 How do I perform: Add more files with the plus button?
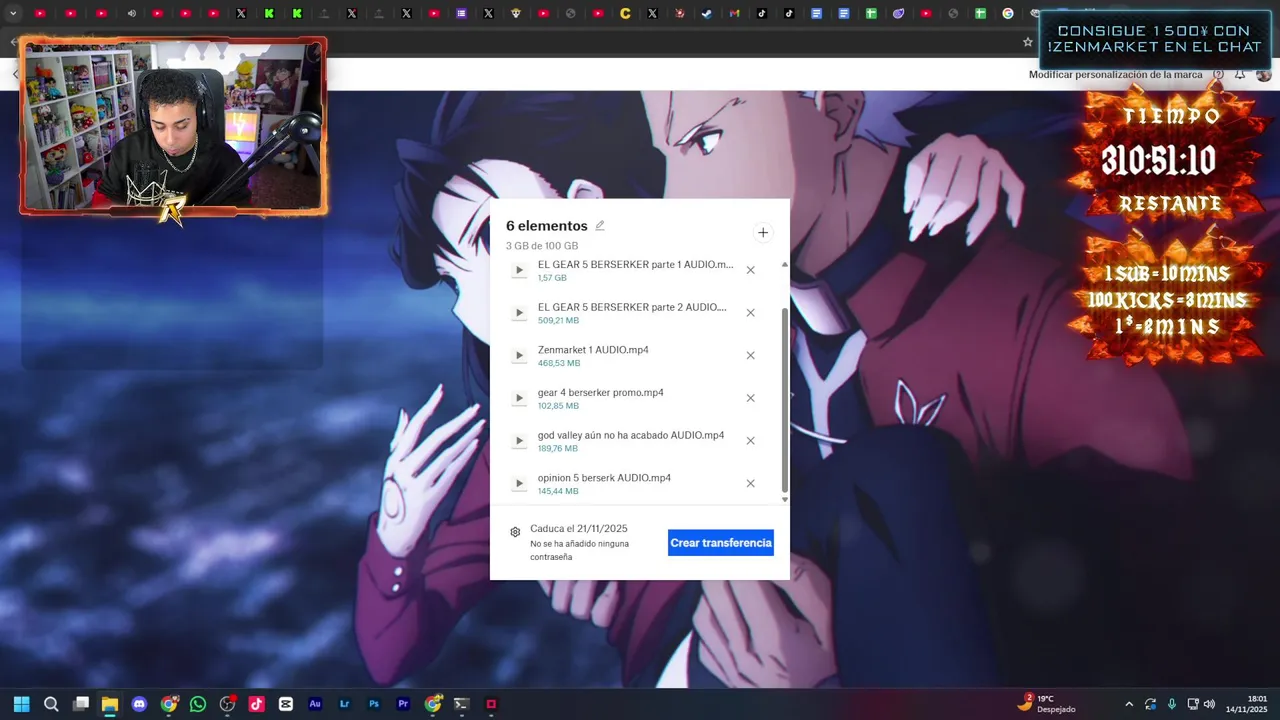point(763,233)
